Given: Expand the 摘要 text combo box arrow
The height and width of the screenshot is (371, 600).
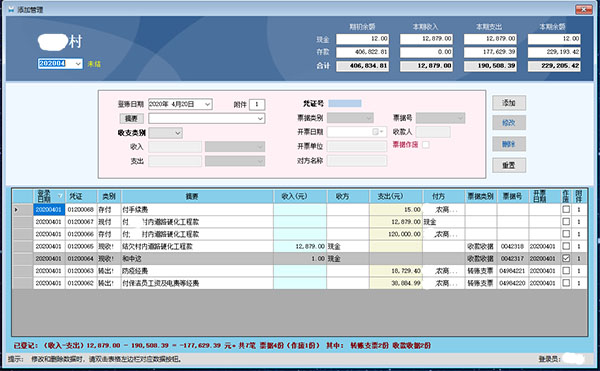Looking at the screenshot, I should 260,119.
